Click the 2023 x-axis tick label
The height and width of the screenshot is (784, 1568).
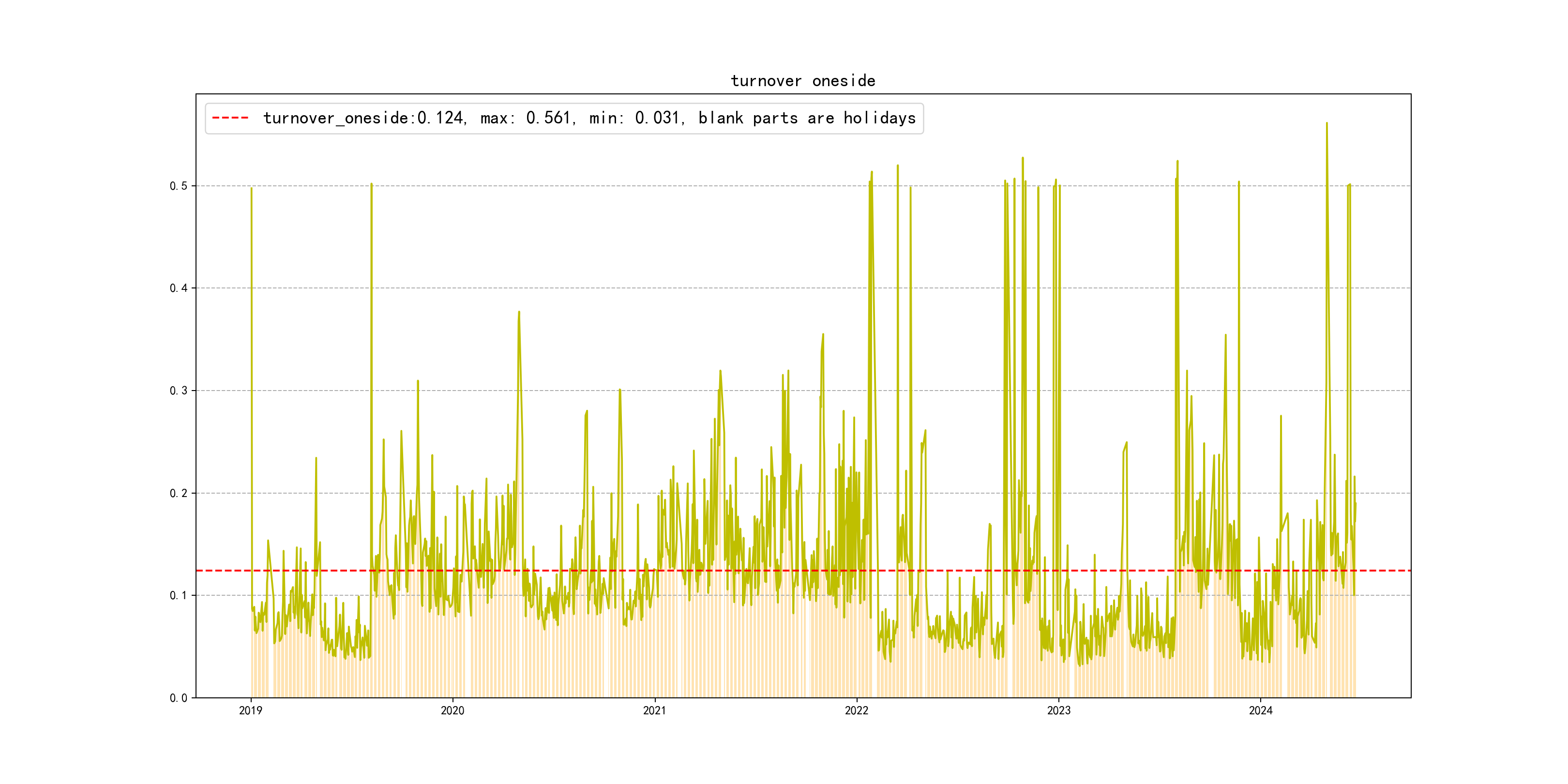pos(1058,710)
